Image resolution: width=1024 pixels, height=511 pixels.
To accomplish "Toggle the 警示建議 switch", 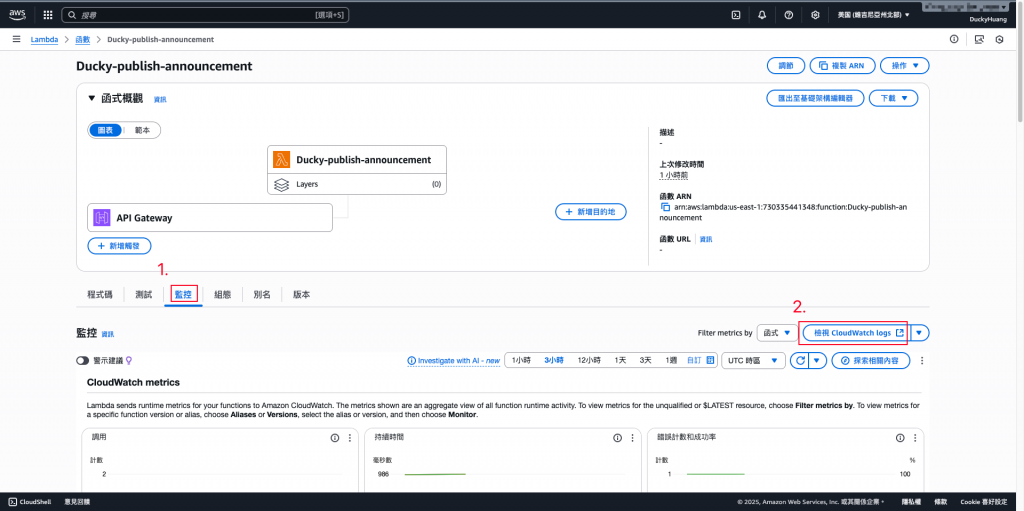I will (83, 360).
